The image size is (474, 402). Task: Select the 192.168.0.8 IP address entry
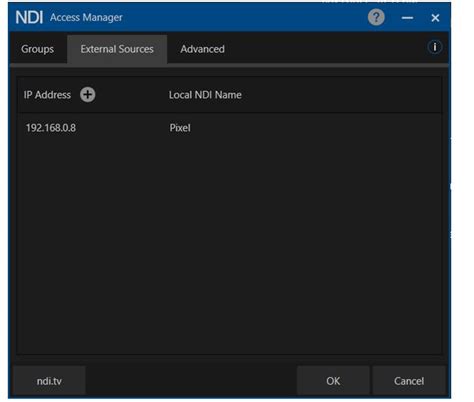pos(51,128)
